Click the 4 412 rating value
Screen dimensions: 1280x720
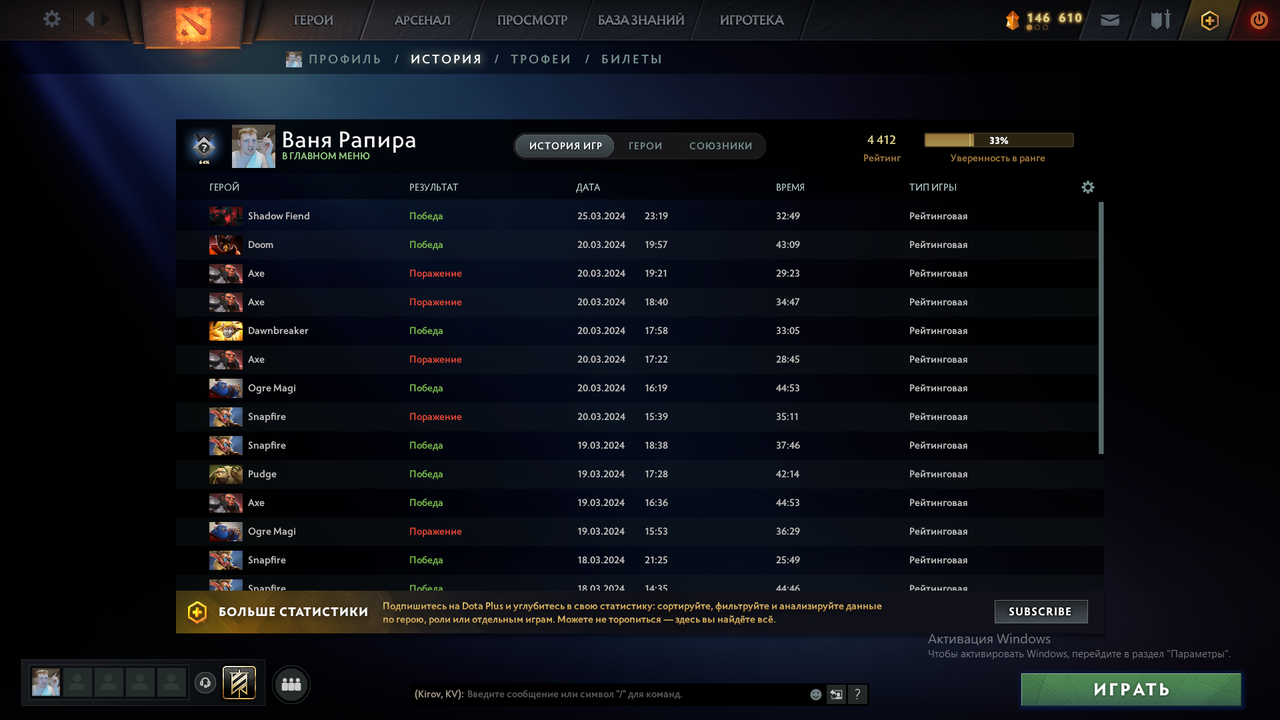click(881, 141)
